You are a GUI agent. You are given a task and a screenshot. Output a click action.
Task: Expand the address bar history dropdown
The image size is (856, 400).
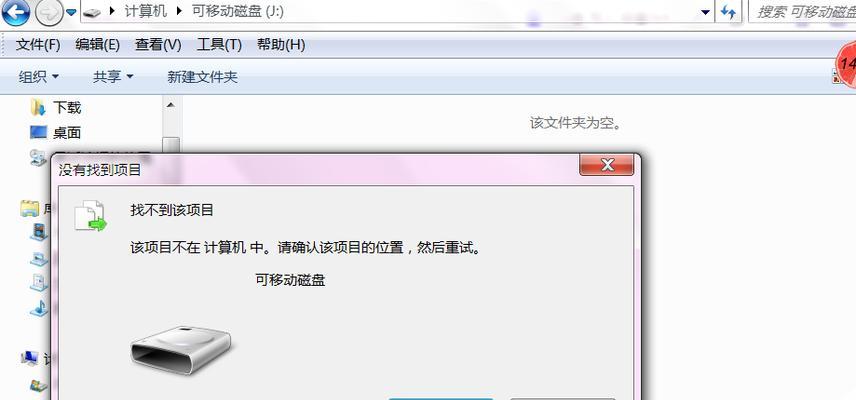705,12
